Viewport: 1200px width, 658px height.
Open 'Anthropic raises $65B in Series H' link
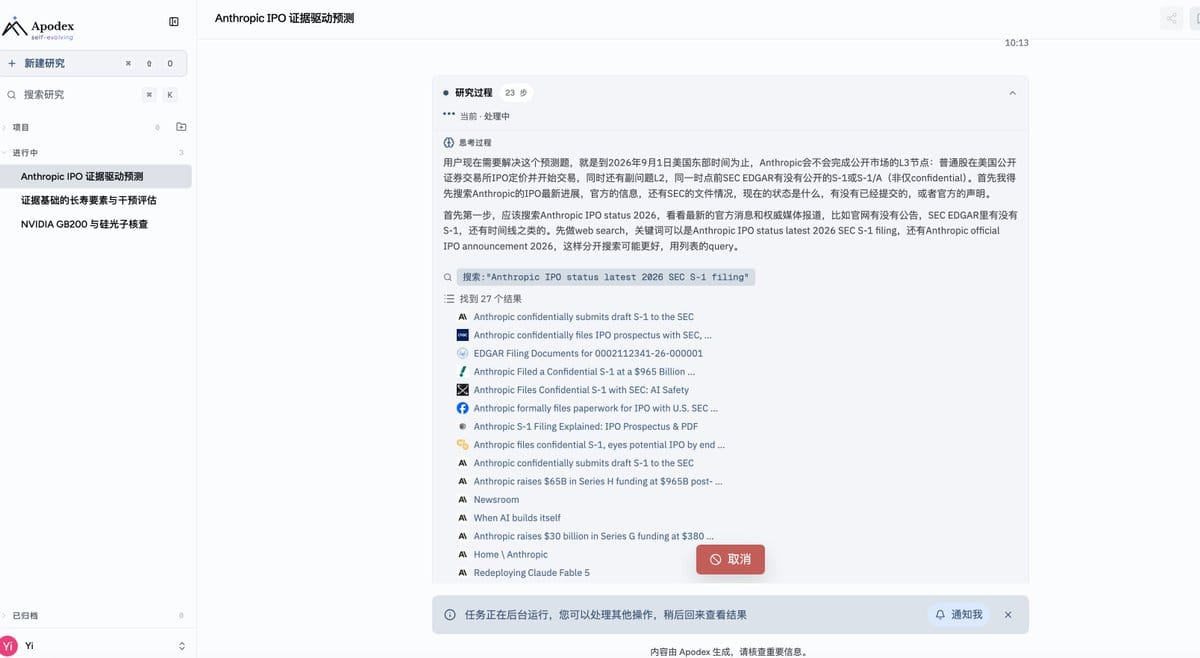[598, 481]
